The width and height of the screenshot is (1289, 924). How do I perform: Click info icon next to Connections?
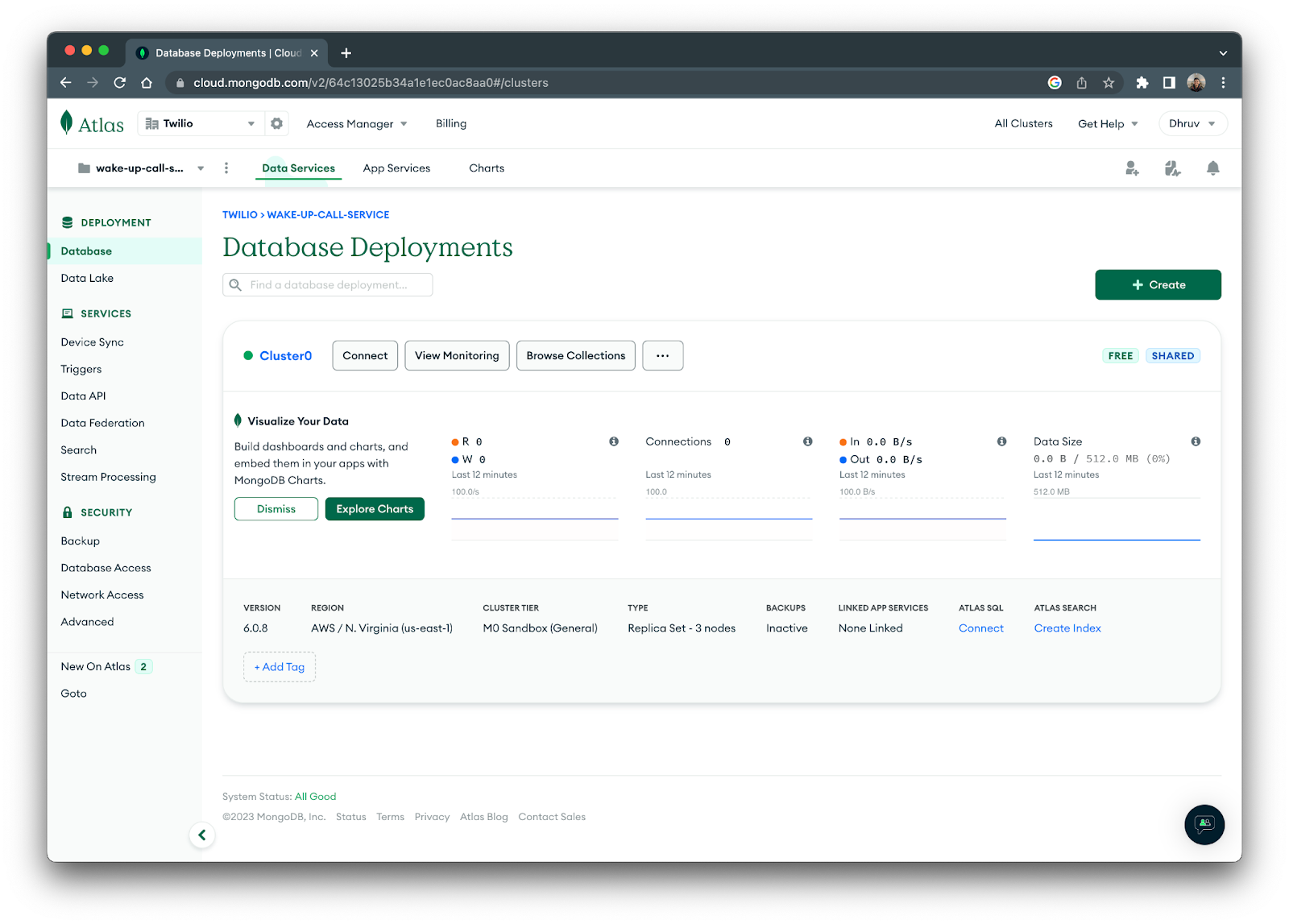point(807,441)
